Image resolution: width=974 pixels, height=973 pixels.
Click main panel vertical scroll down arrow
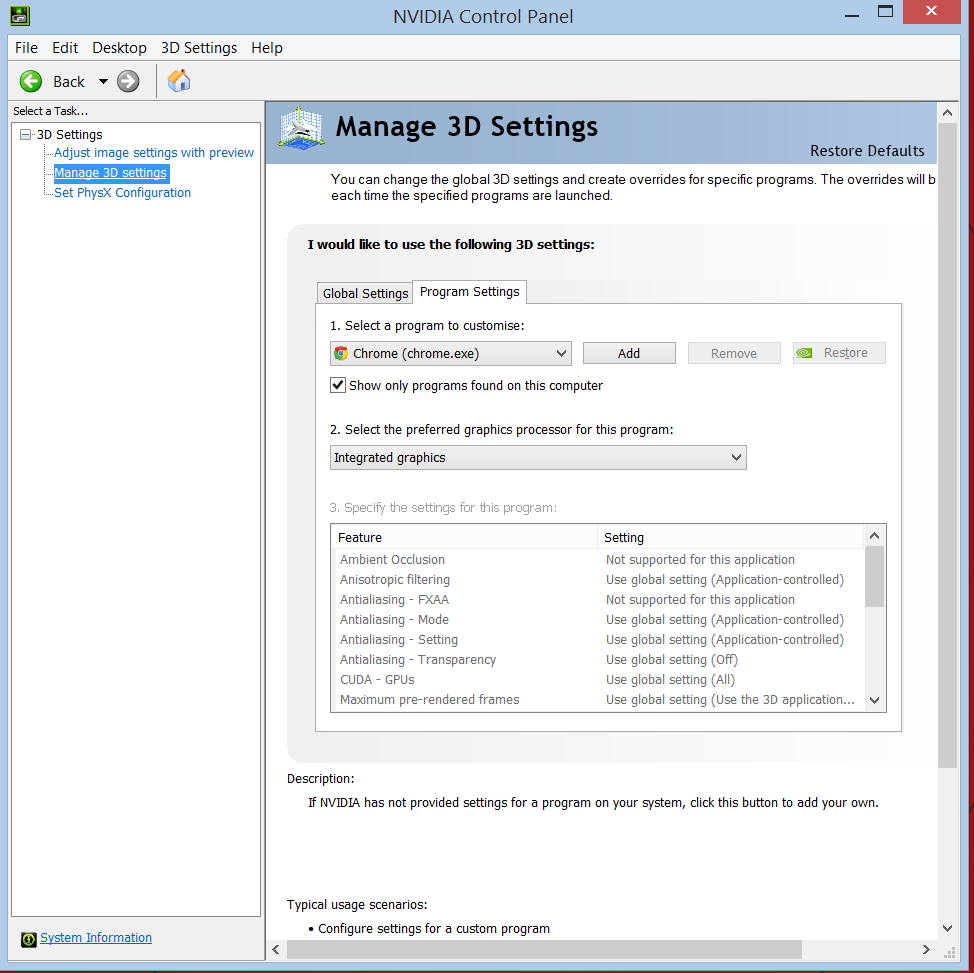point(947,928)
